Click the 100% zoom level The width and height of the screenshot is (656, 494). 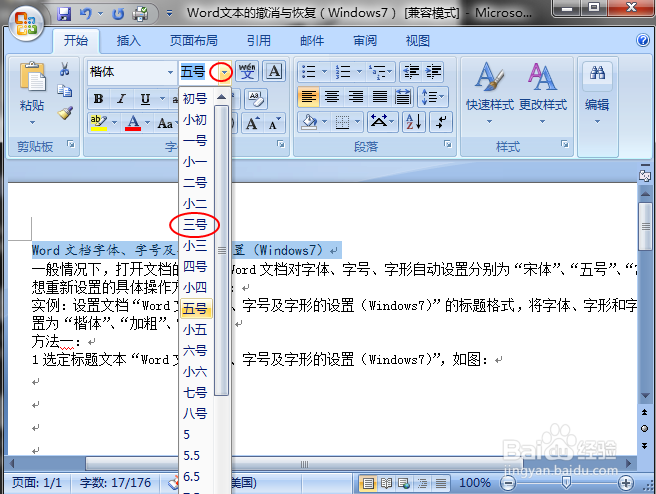tap(475, 483)
